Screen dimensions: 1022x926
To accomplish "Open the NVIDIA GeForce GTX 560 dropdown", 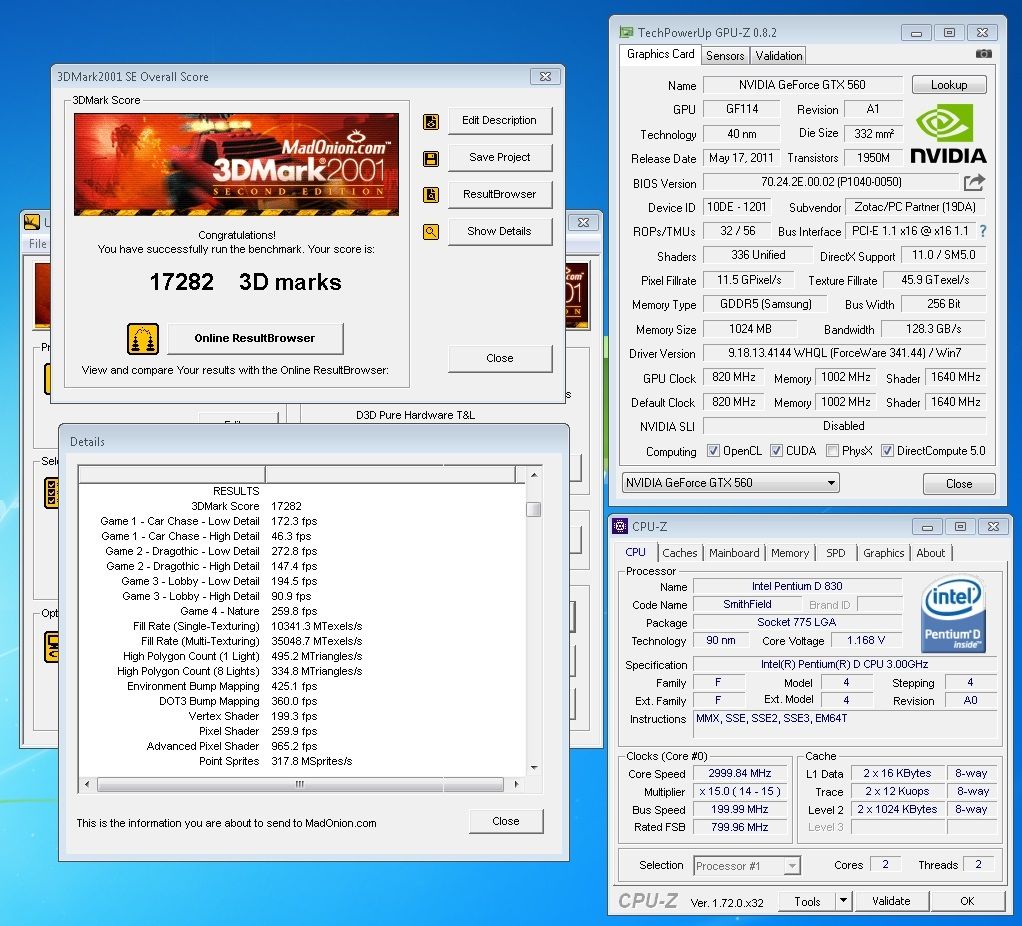I will [x=730, y=483].
